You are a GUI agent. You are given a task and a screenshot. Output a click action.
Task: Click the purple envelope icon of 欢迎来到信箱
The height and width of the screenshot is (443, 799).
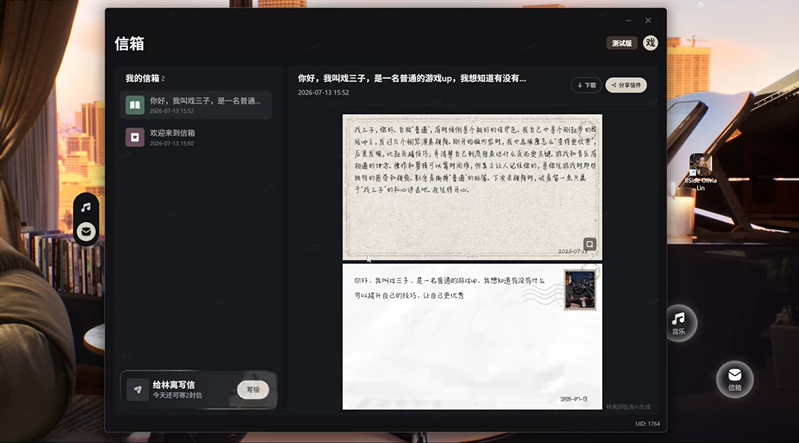click(x=135, y=137)
